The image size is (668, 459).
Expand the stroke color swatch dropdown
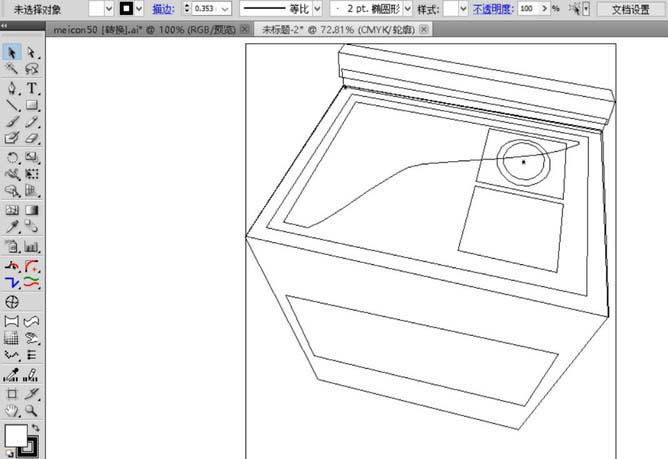click(139, 9)
